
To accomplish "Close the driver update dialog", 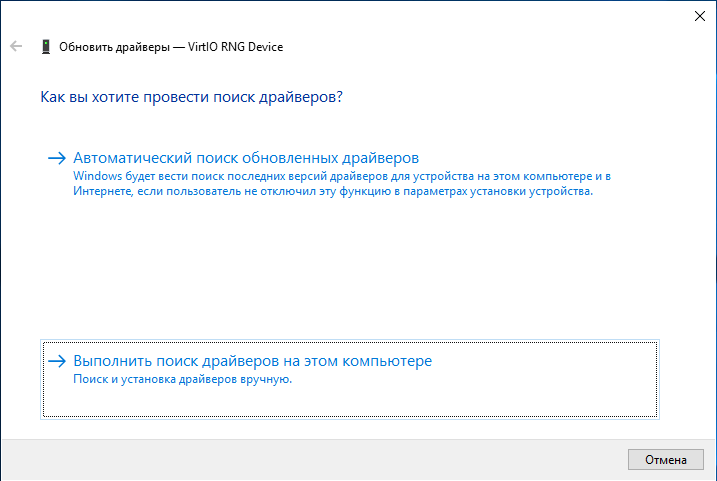I will (700, 16).
